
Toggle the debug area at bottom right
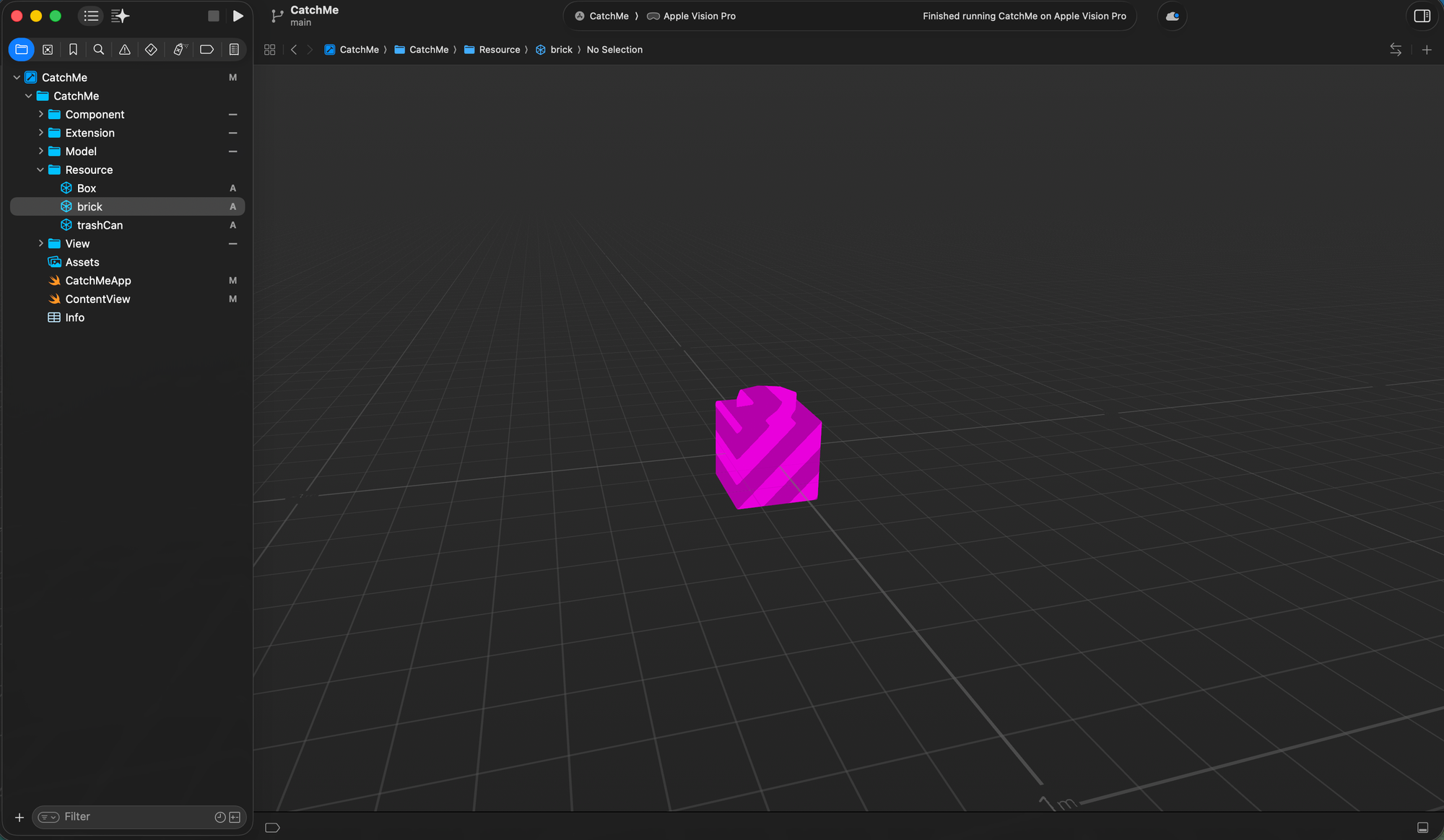coord(1422,828)
